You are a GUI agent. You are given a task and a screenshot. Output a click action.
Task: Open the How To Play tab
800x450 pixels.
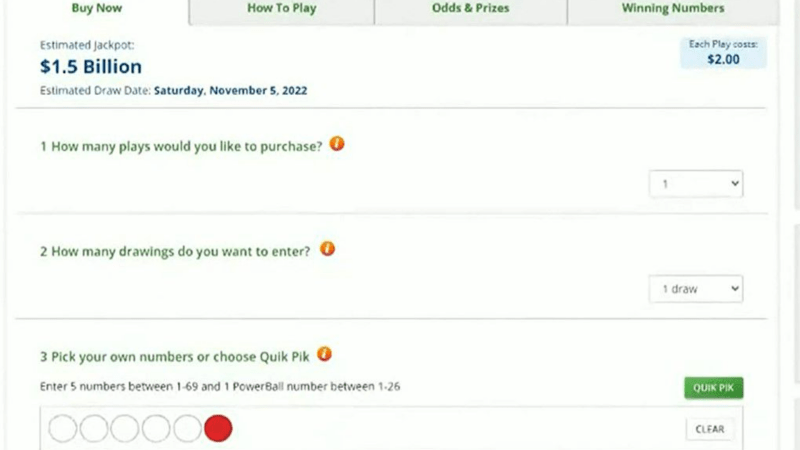point(282,9)
